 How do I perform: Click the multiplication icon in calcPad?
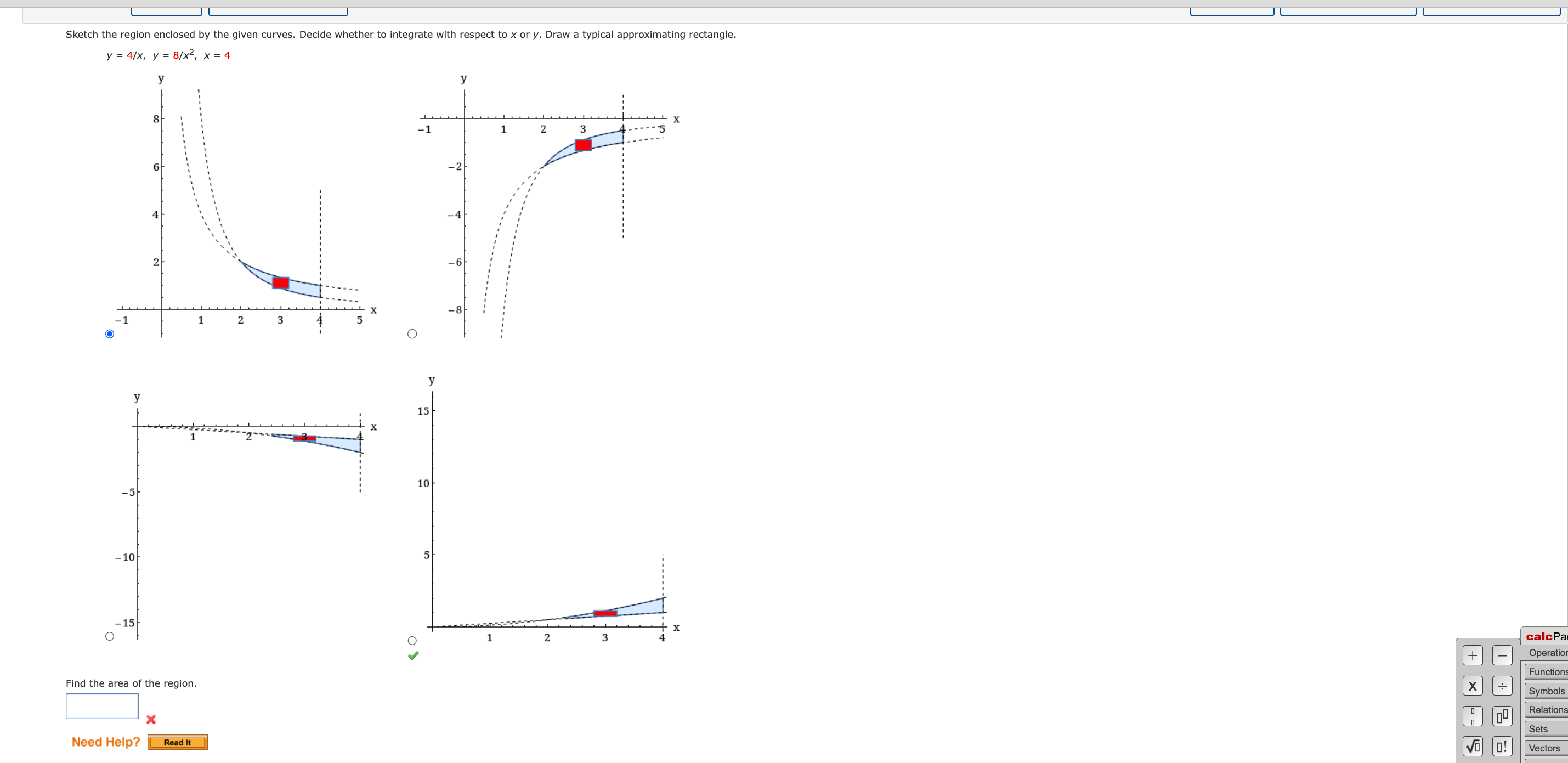point(1474,686)
